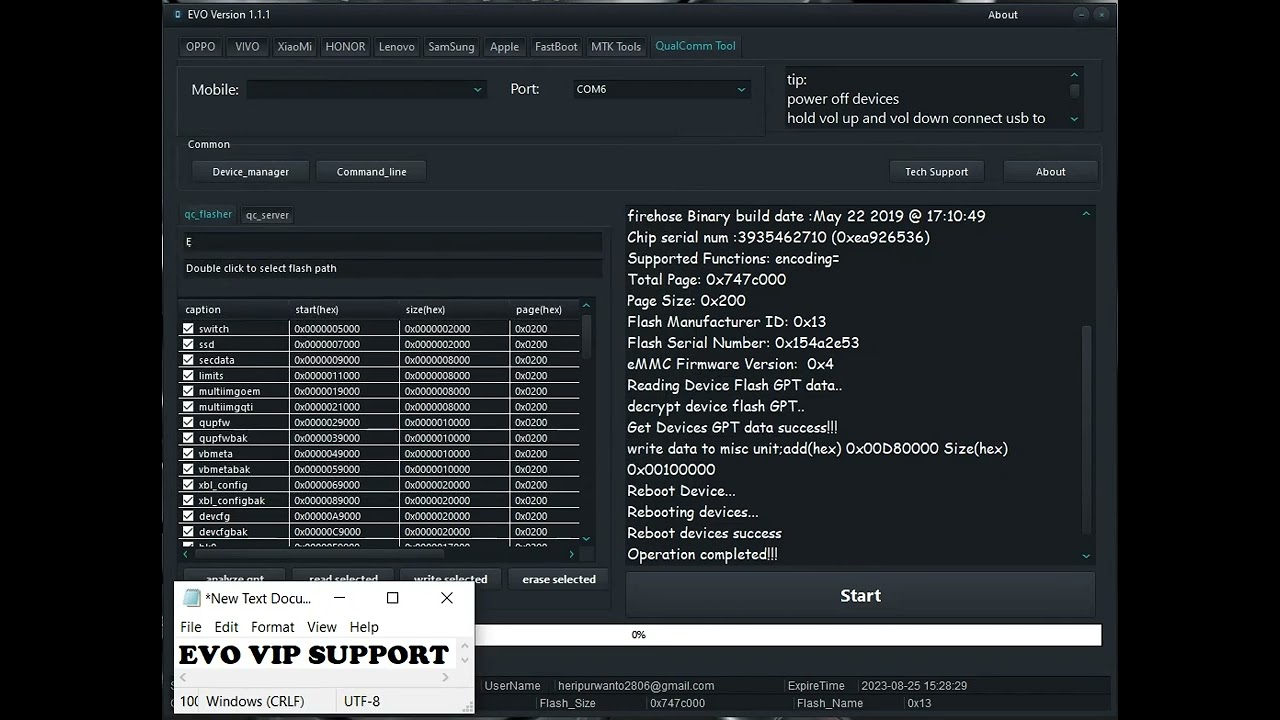Click the 0% progress bar
Screen dimensions: 1280x720
coord(788,635)
